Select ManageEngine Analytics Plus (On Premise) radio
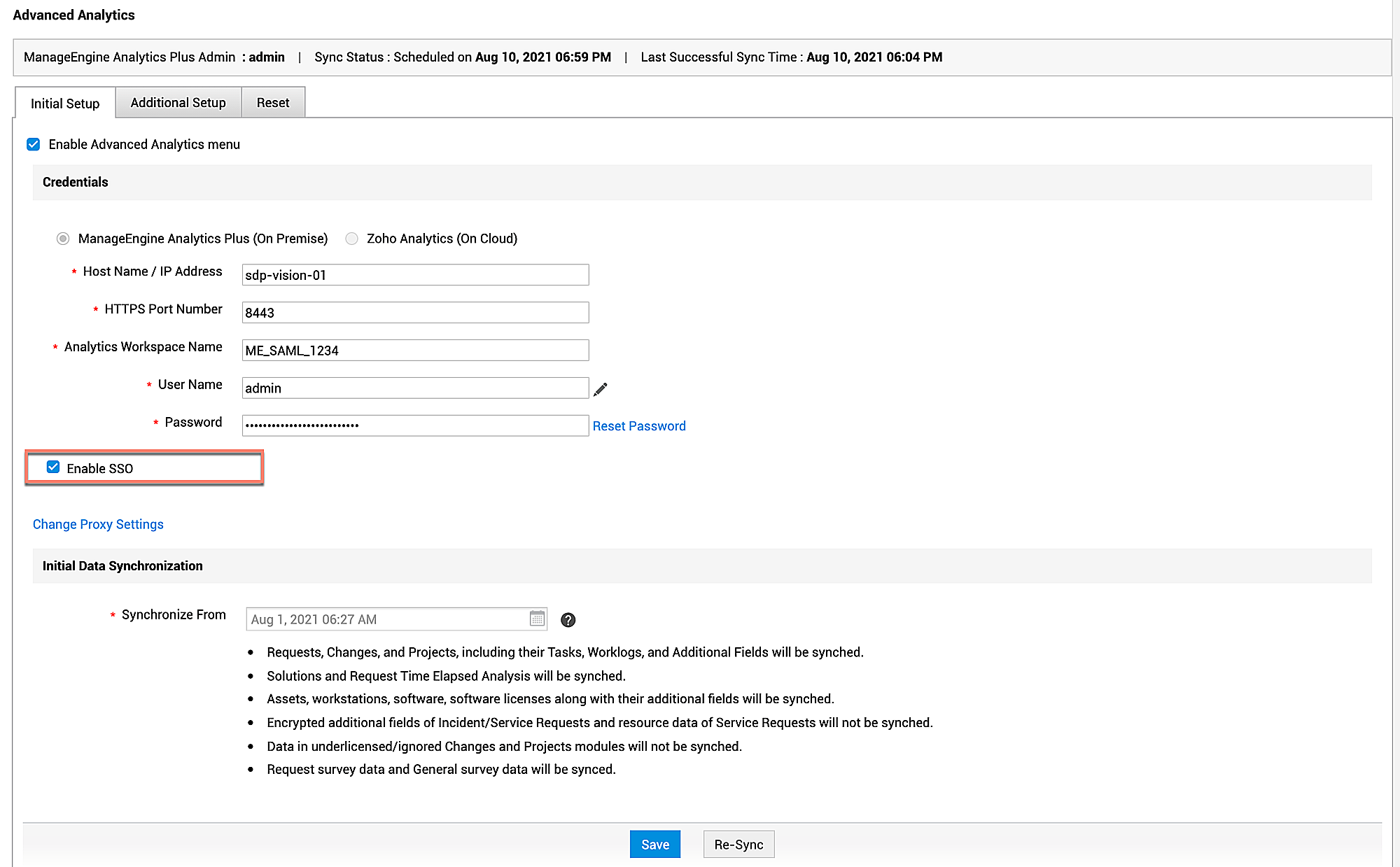The width and height of the screenshot is (1400, 867). click(x=63, y=239)
